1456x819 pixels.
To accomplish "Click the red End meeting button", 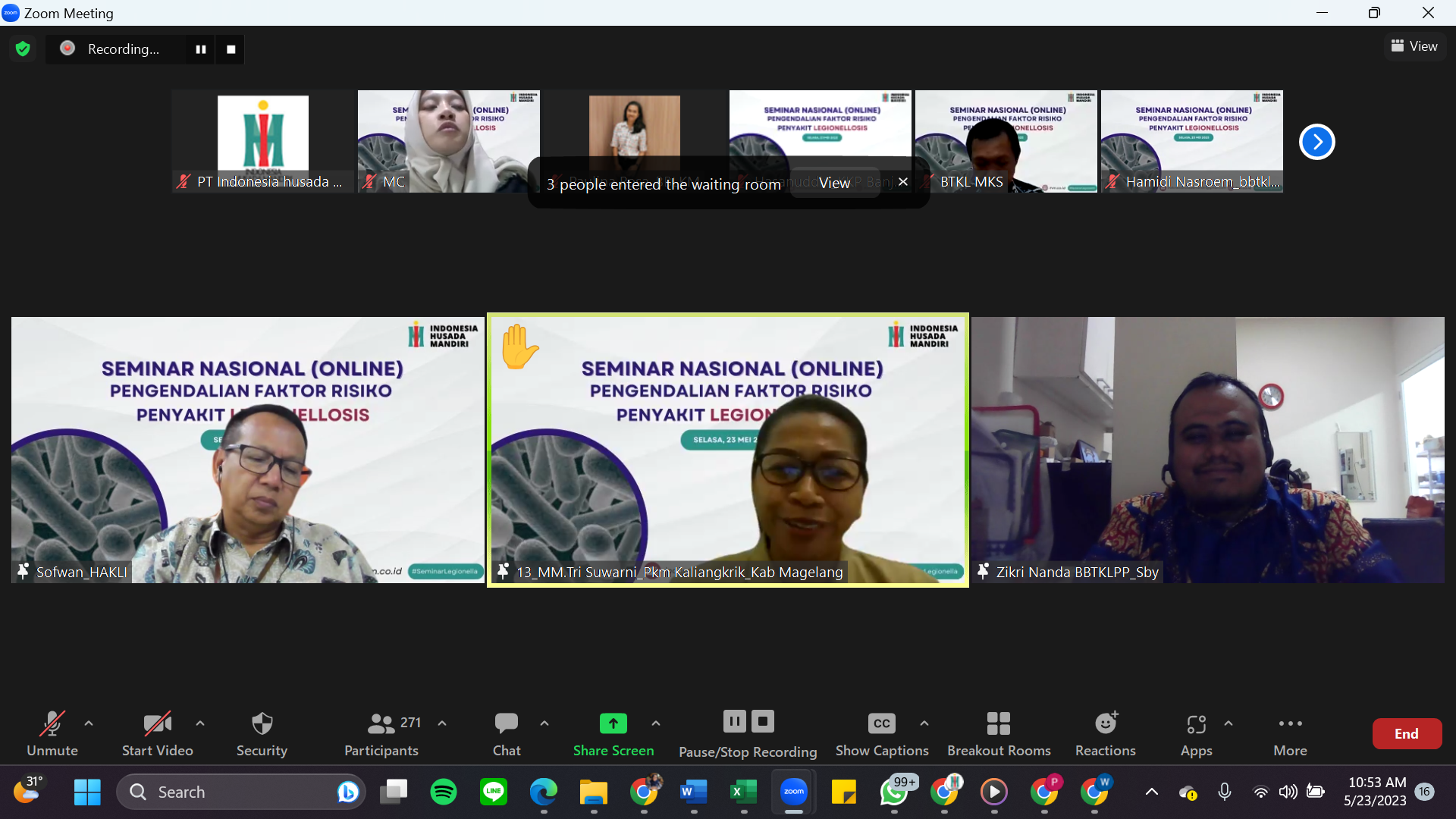I will (1407, 733).
